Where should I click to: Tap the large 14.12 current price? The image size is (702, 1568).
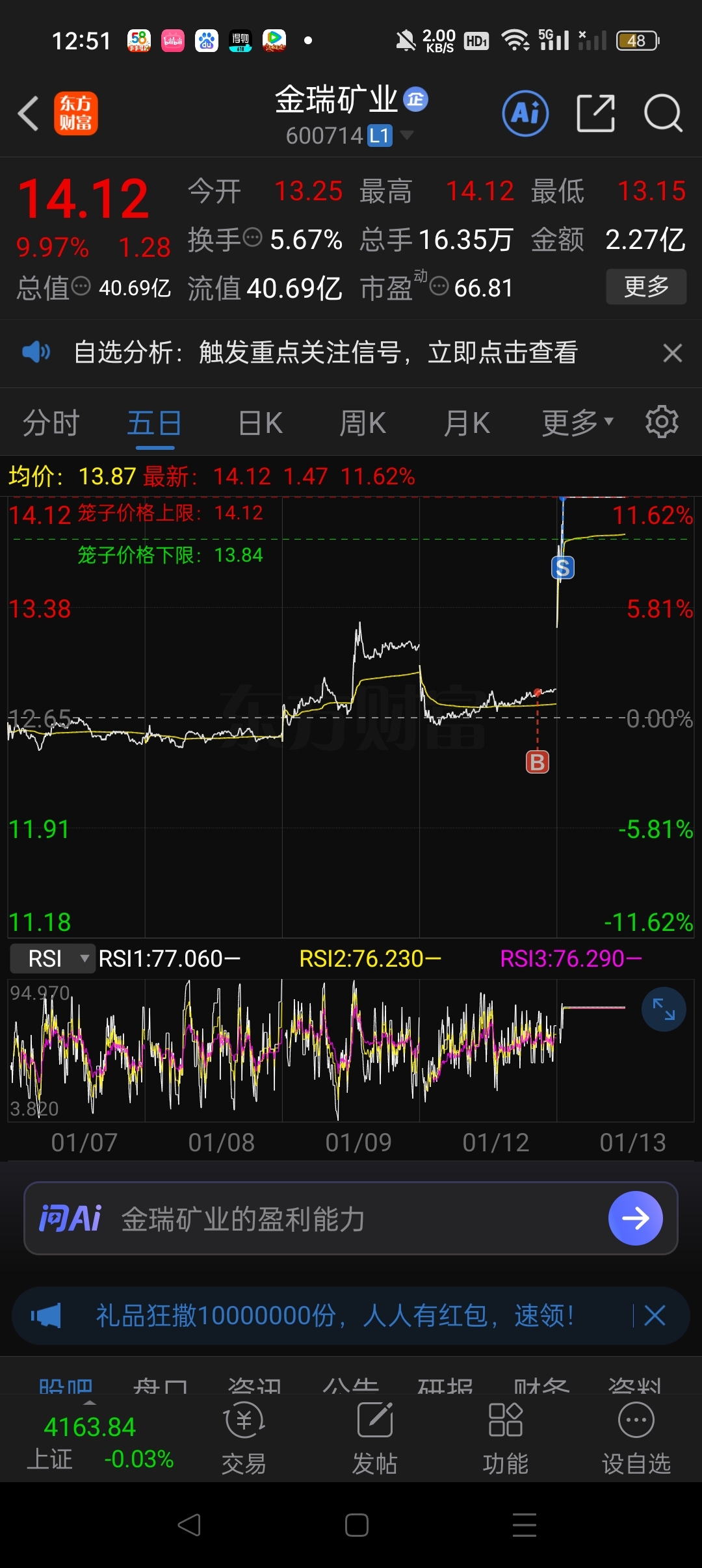point(83,199)
